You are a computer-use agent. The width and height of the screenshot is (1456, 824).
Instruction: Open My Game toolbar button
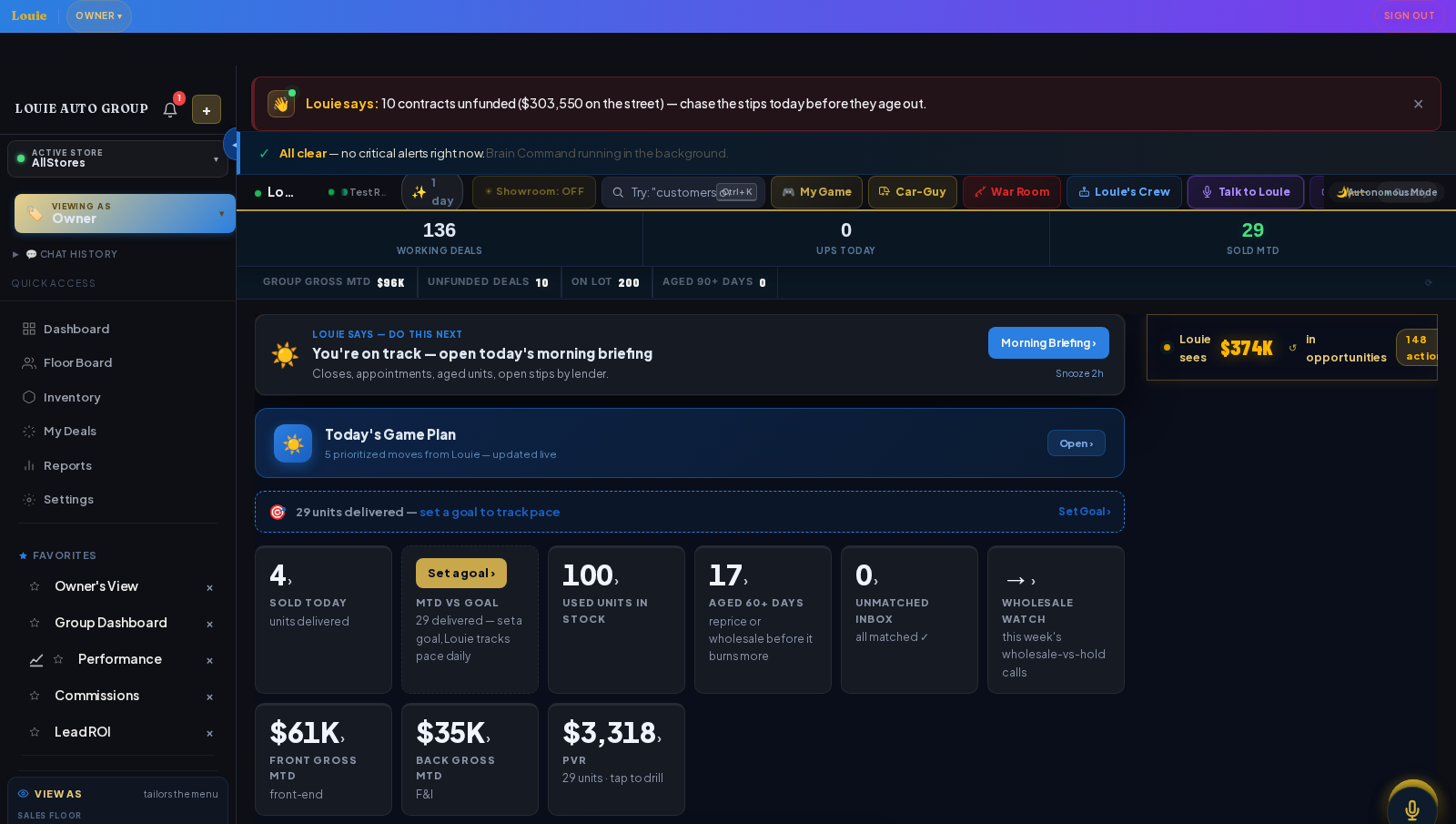point(816,192)
